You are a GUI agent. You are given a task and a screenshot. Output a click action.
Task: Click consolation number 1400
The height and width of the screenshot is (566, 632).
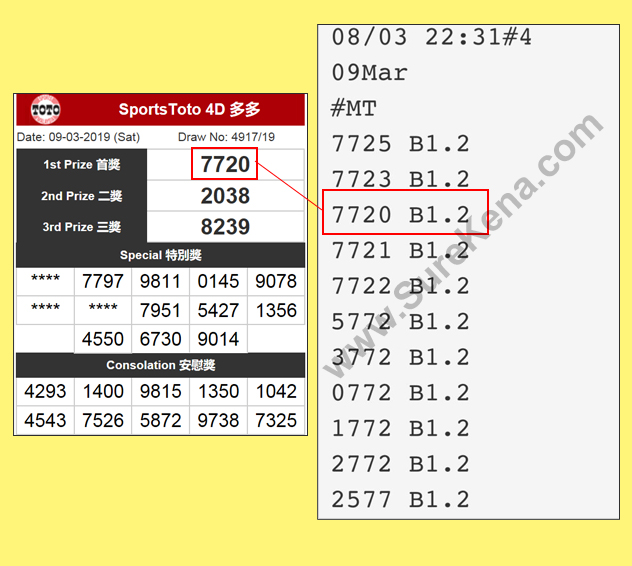pos(103,391)
